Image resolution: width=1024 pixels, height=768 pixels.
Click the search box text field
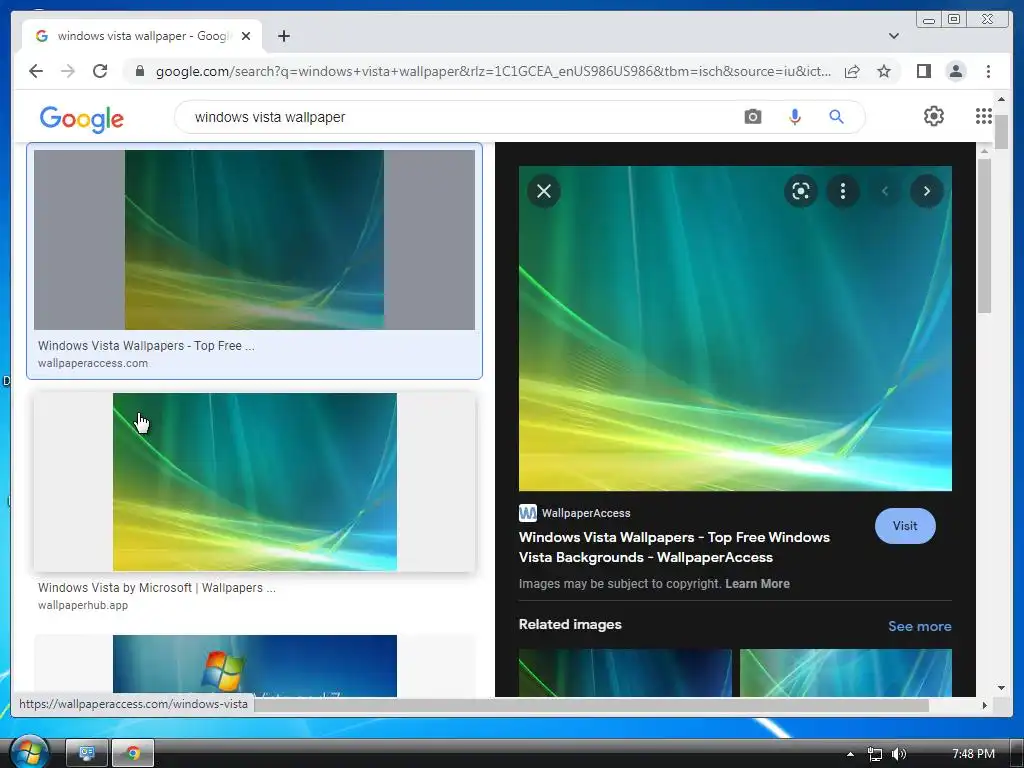pos(457,117)
